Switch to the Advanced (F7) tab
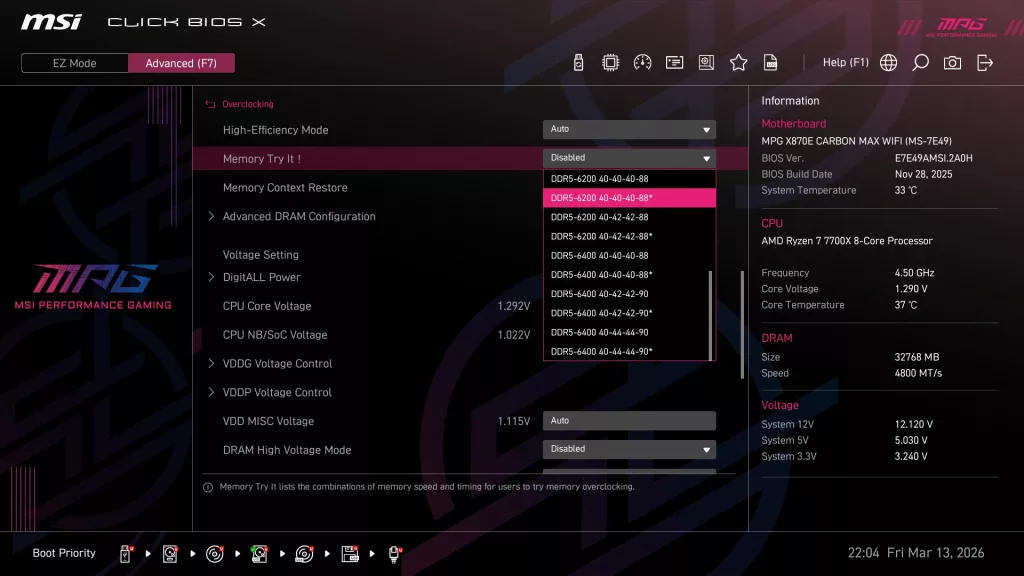The height and width of the screenshot is (576, 1024). tap(181, 62)
